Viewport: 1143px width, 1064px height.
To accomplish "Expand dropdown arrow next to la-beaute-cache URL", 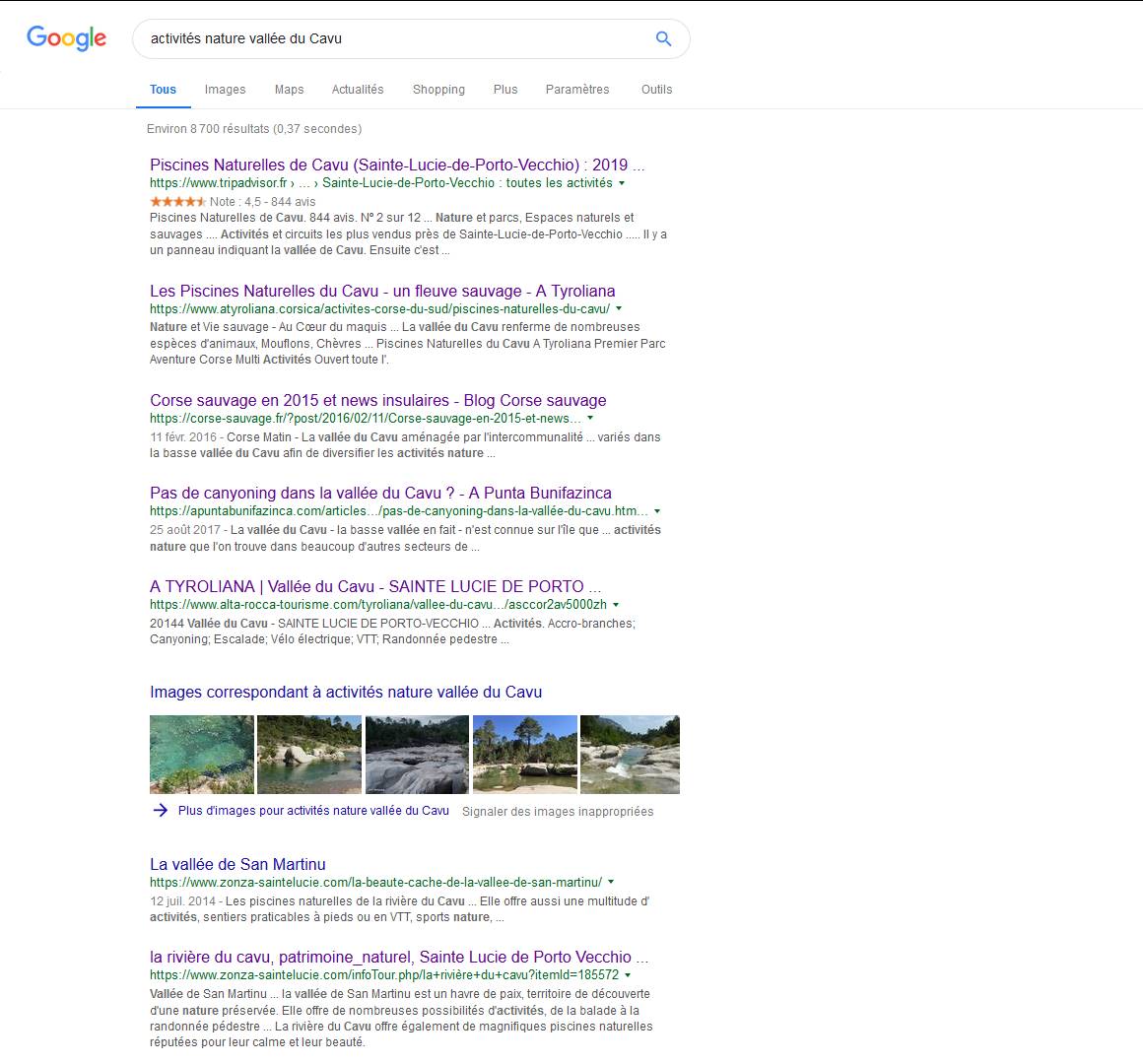I will click(611, 883).
